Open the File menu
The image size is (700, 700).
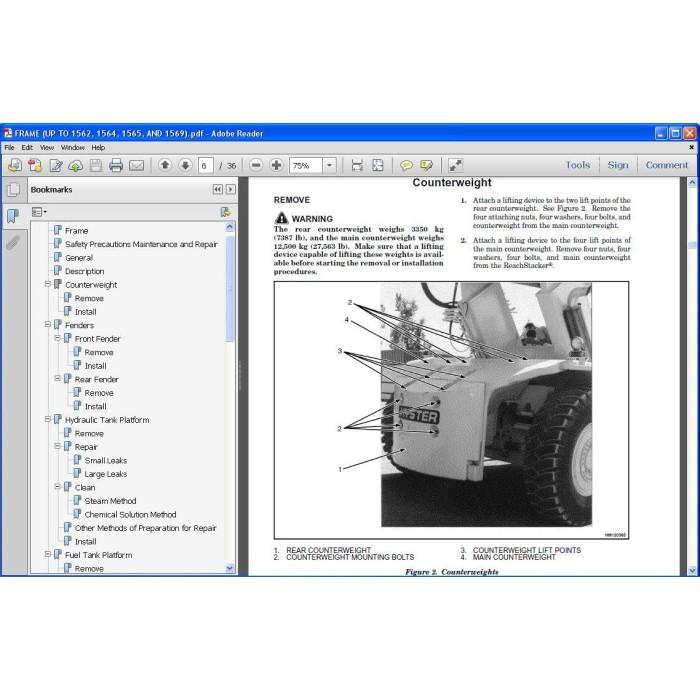(9, 148)
